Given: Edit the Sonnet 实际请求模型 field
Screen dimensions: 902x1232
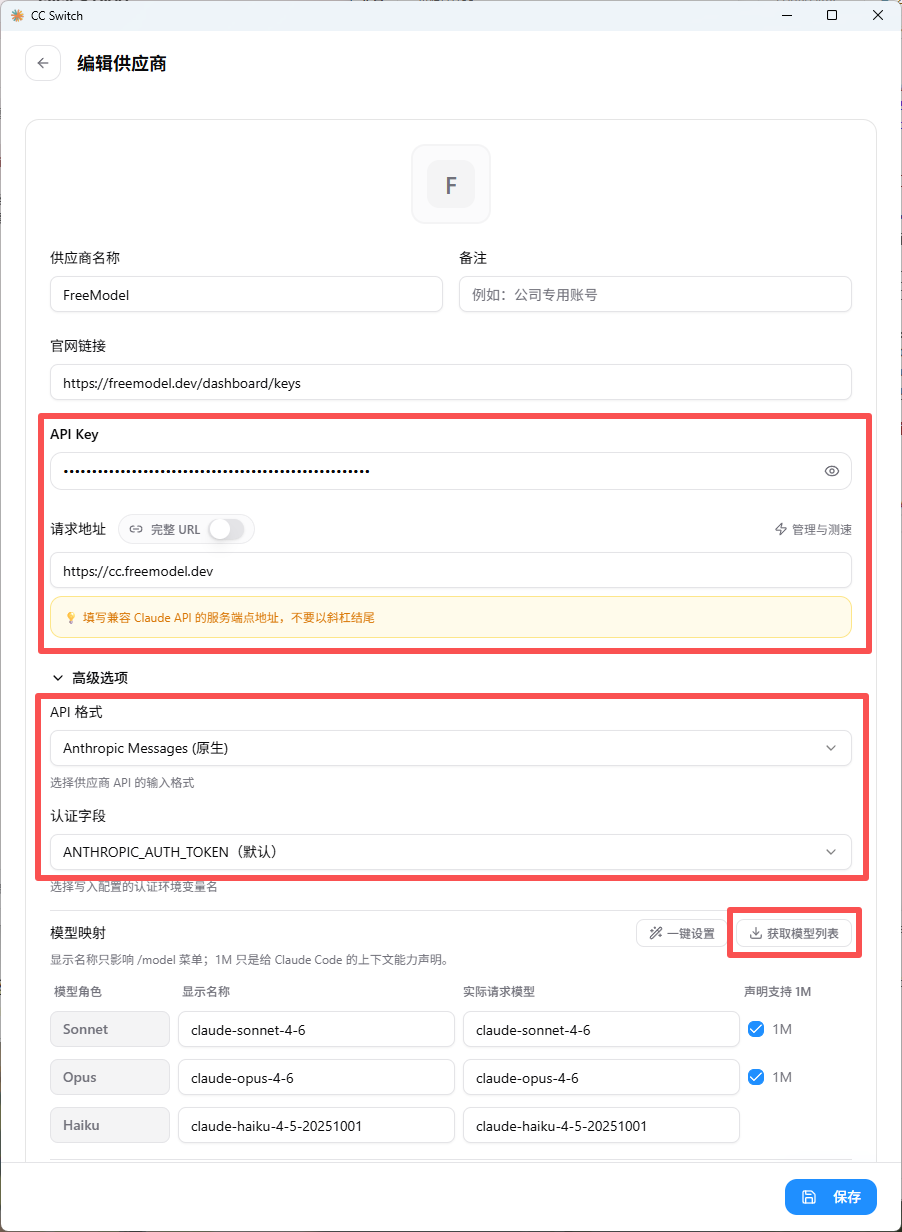Looking at the screenshot, I should [x=601, y=1029].
